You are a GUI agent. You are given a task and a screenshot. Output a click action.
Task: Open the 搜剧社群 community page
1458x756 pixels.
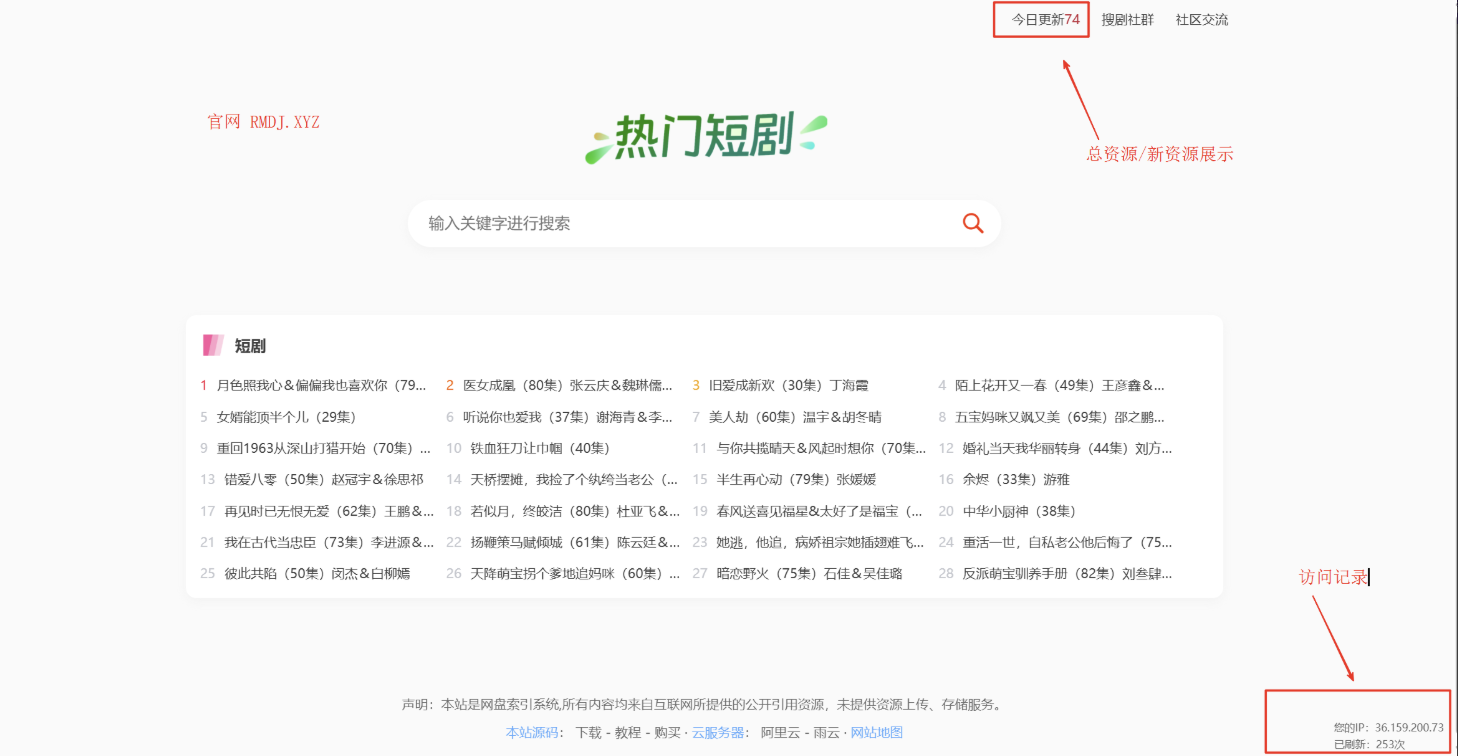pos(1128,19)
